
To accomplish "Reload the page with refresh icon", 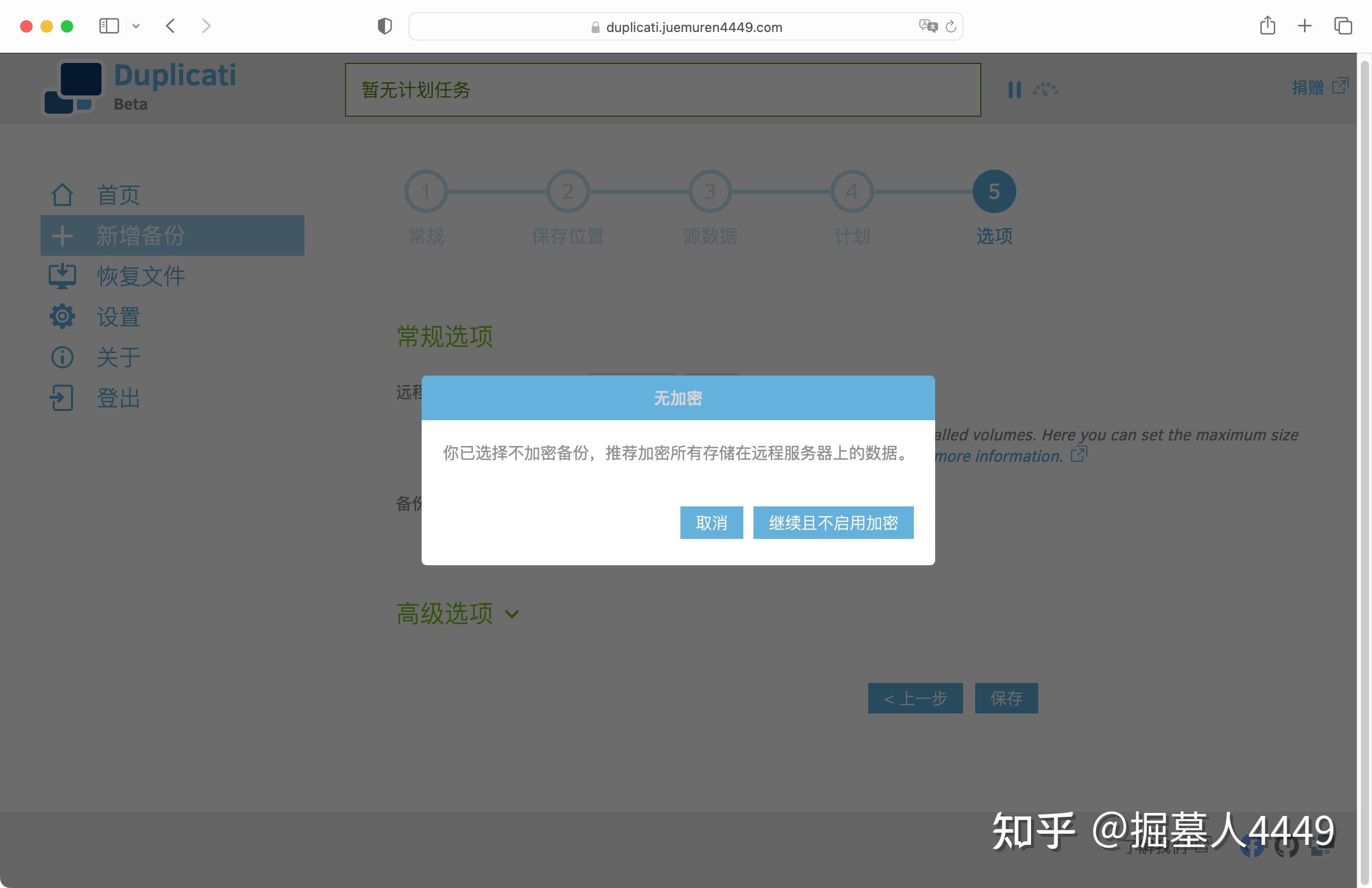I will tap(951, 26).
